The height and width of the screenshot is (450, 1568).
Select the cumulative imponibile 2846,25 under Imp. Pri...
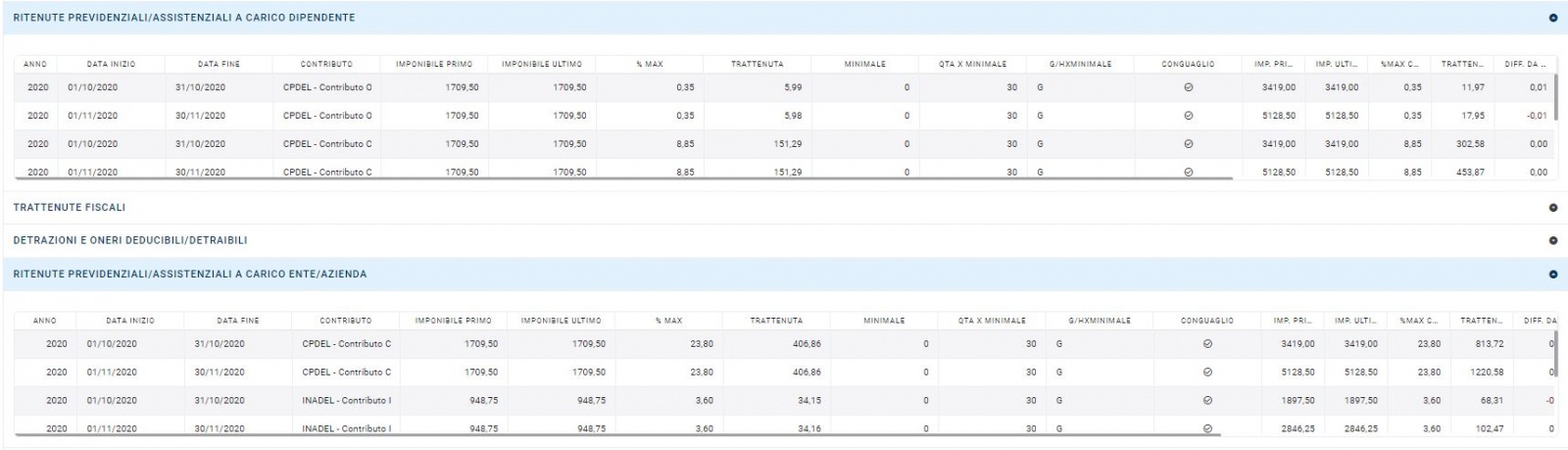point(1298,428)
